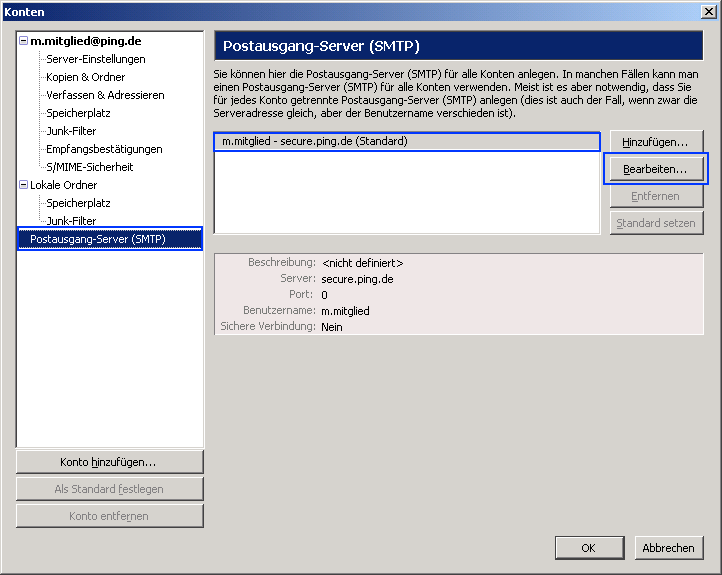Select Kopien & Ordner settings
The image size is (722, 575).
pyautogui.click(x=85, y=77)
